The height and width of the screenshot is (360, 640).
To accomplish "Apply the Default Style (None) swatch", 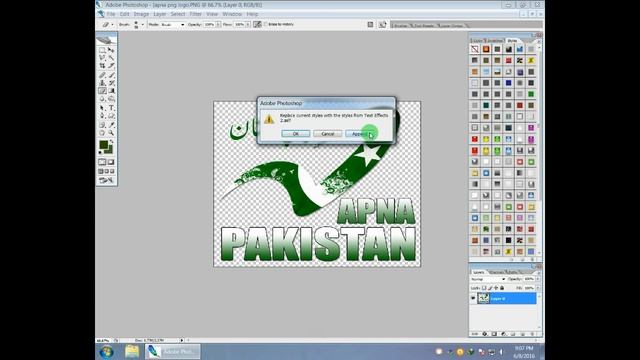I will (475, 49).
